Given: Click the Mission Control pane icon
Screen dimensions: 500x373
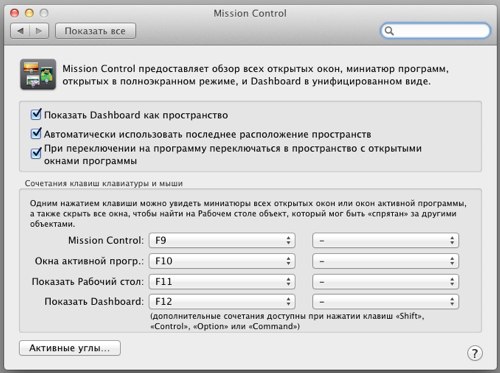Looking at the screenshot, I should (38, 74).
